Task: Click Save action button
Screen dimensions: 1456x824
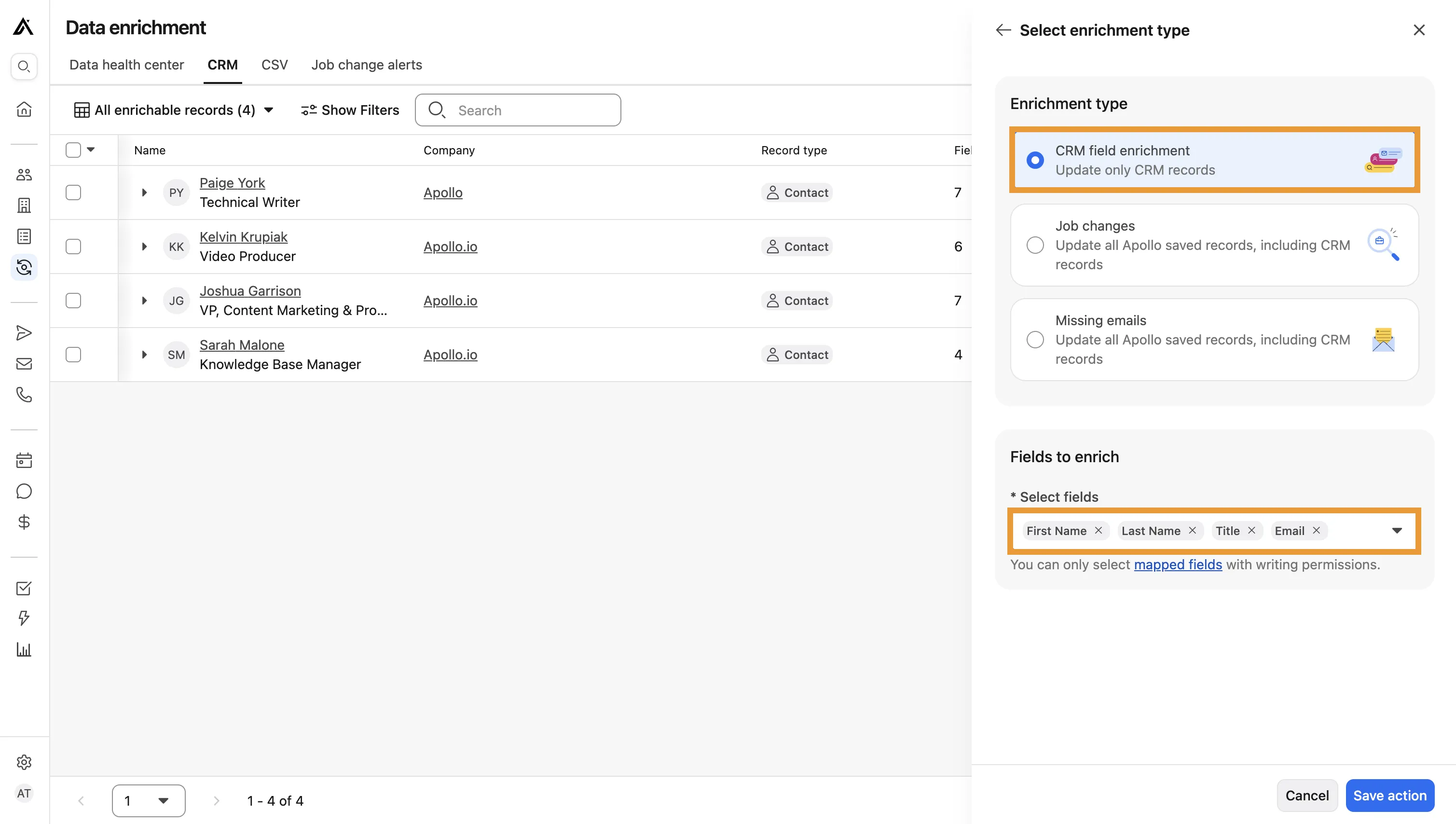Action: [x=1390, y=795]
